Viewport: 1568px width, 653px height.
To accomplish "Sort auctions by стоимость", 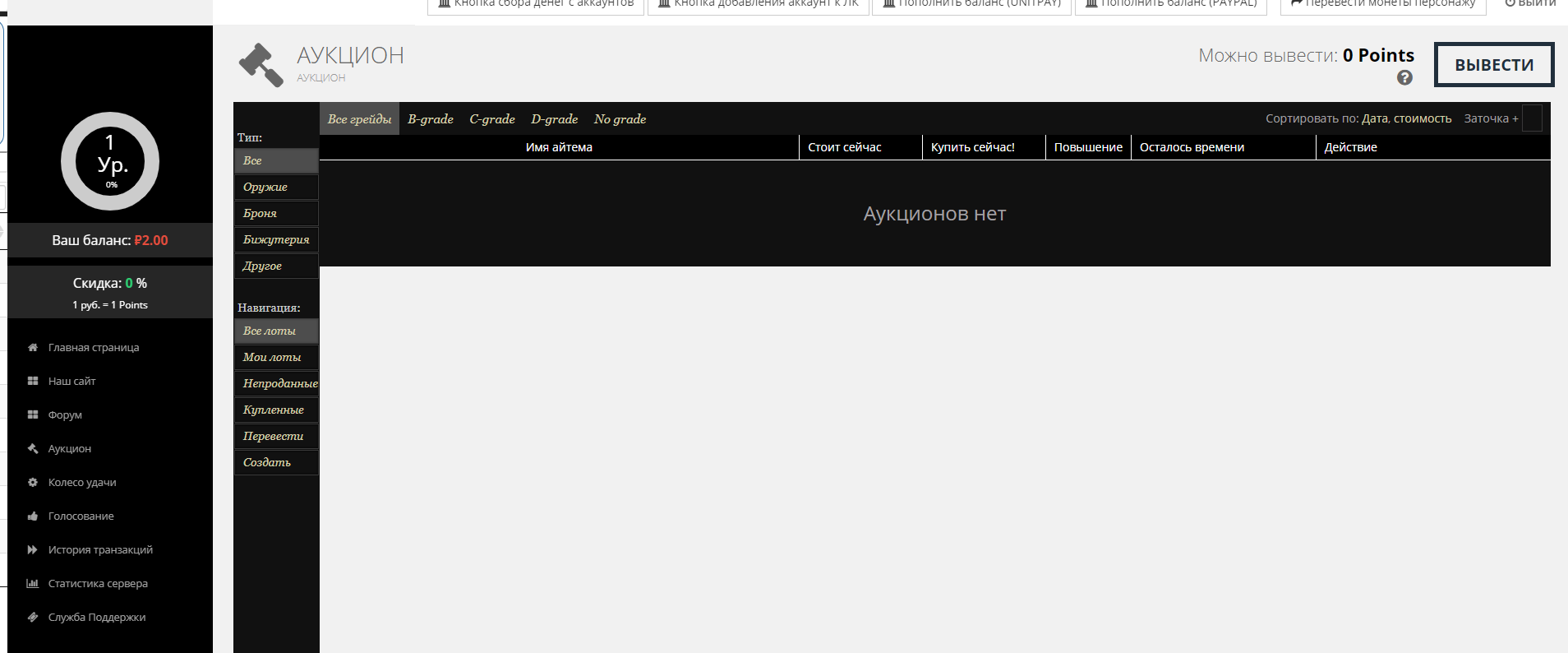I will 1423,118.
